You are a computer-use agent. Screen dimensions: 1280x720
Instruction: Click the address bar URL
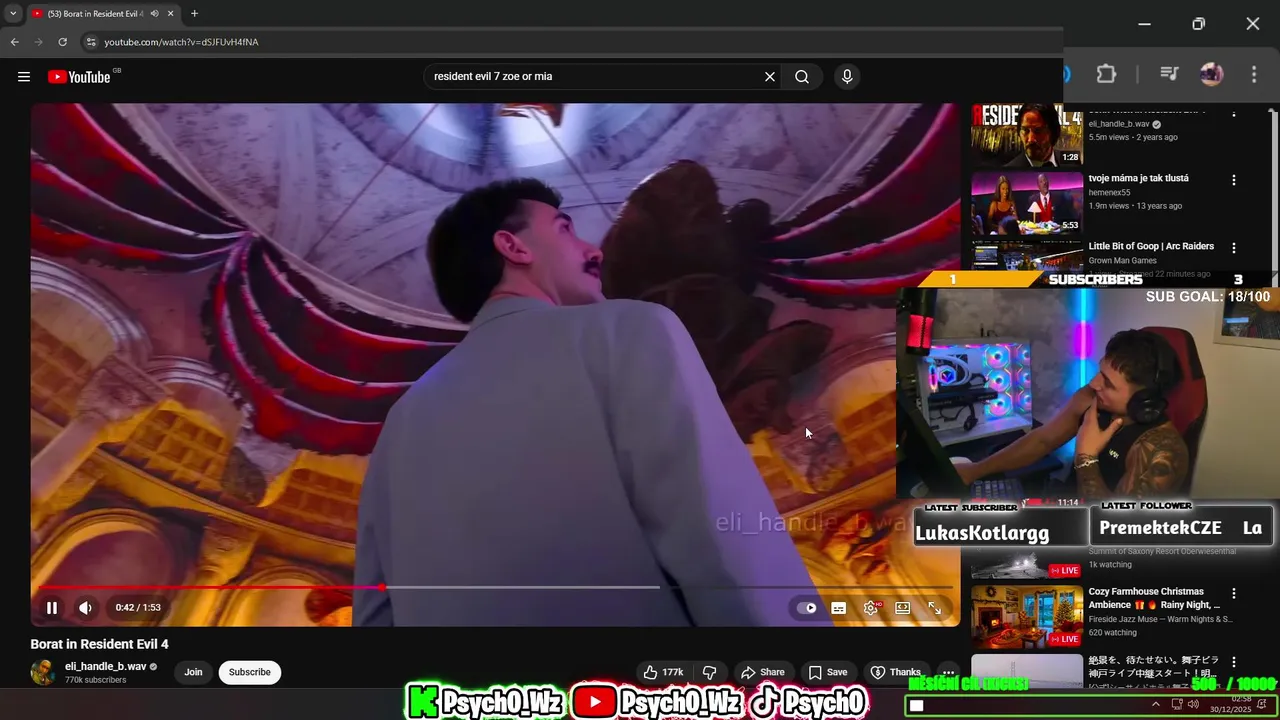click(181, 42)
